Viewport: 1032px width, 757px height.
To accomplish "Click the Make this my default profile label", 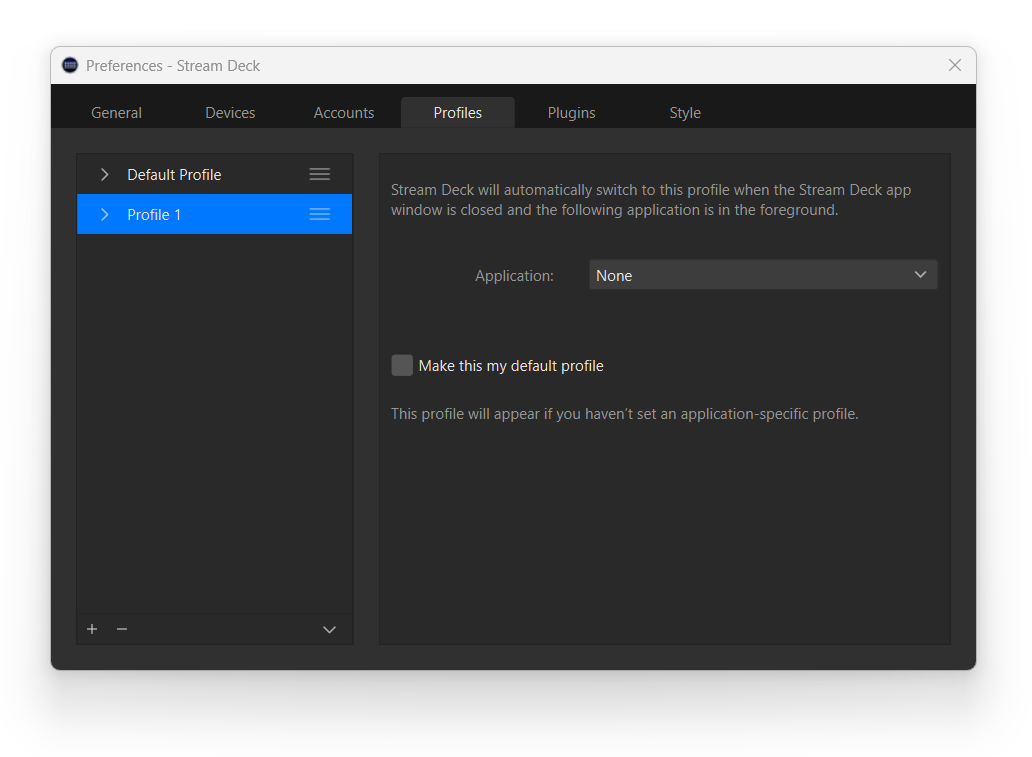I will (511, 366).
